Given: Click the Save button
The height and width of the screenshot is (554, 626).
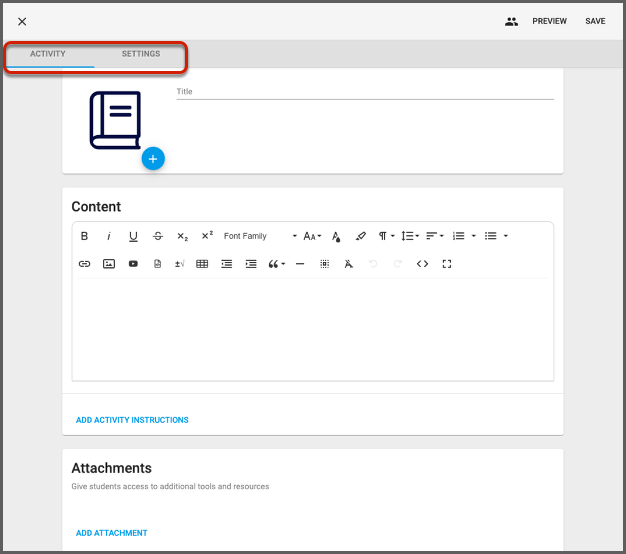Looking at the screenshot, I should point(595,21).
